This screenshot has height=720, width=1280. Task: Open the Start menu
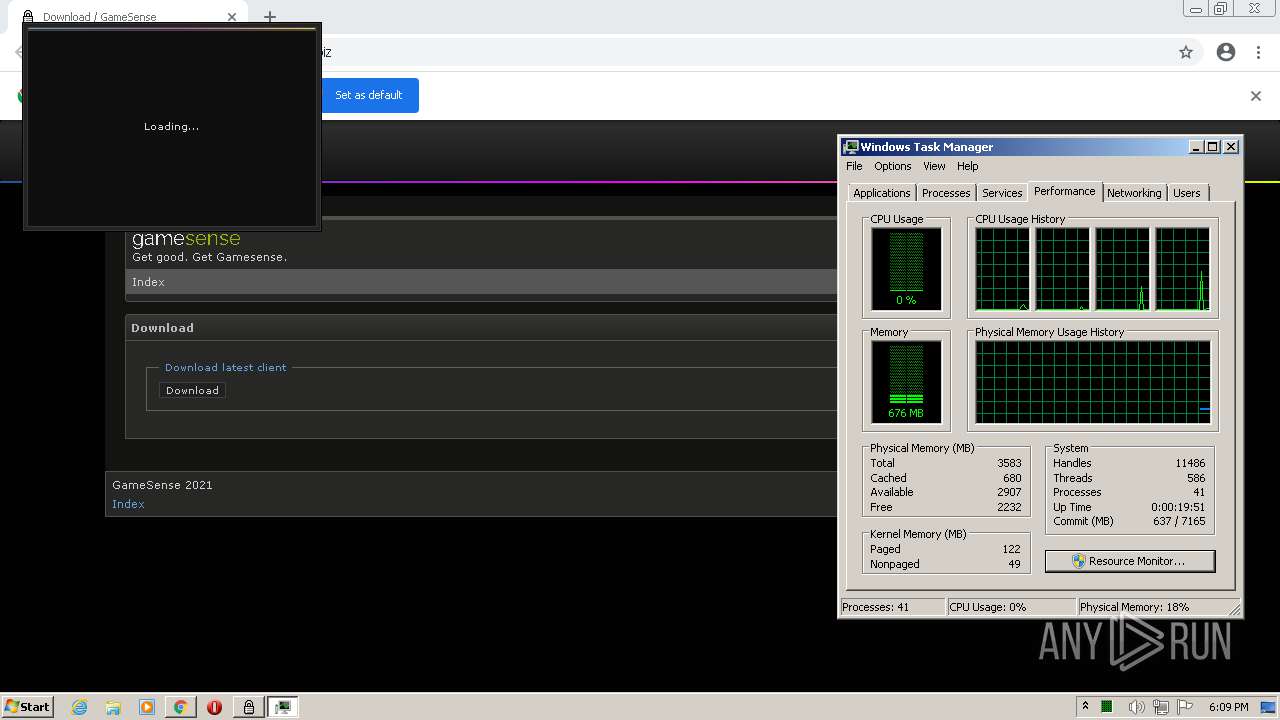coord(27,707)
